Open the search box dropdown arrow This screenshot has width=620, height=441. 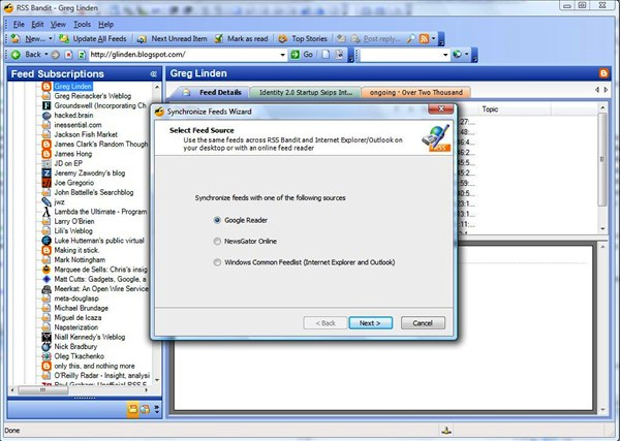coord(445,55)
